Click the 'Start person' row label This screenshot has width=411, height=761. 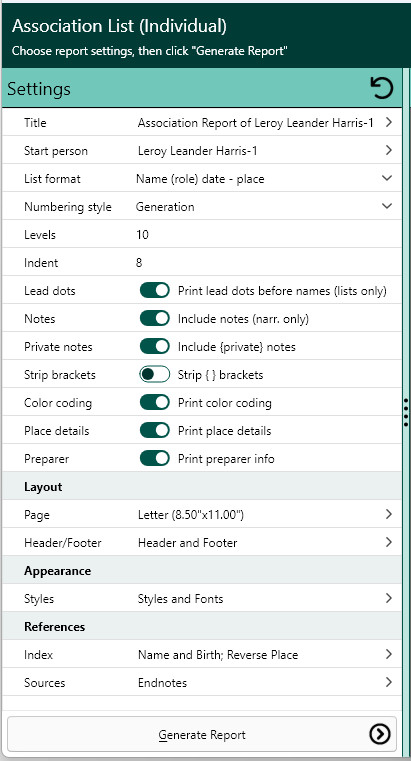click(x=56, y=151)
